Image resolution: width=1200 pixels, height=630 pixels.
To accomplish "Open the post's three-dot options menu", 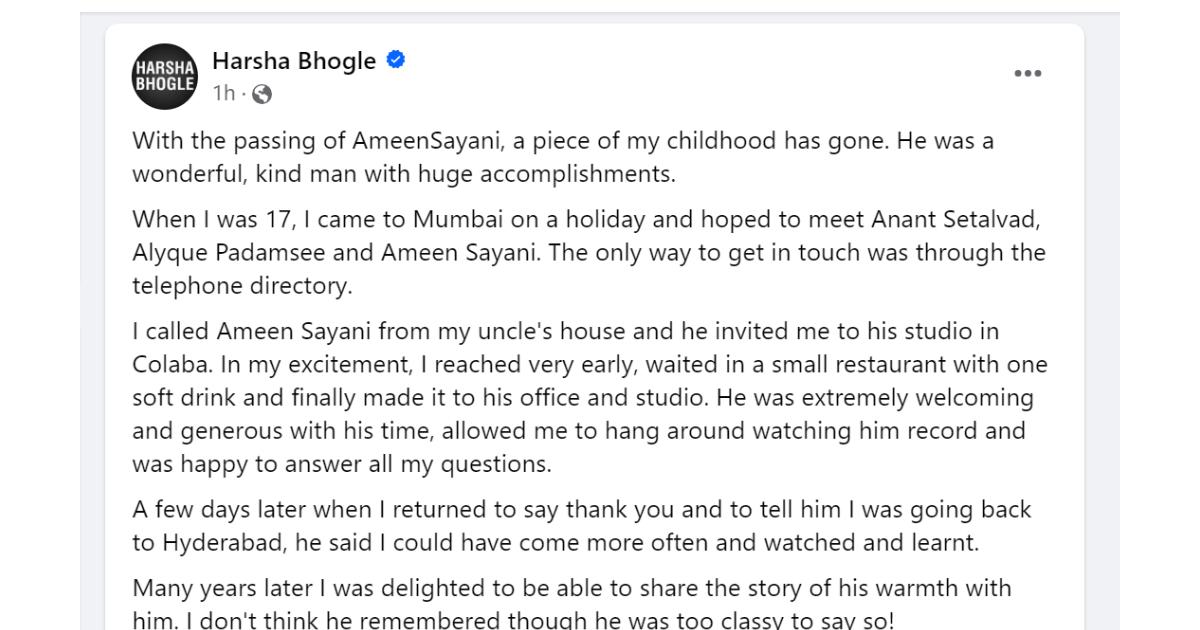I will (1028, 74).
